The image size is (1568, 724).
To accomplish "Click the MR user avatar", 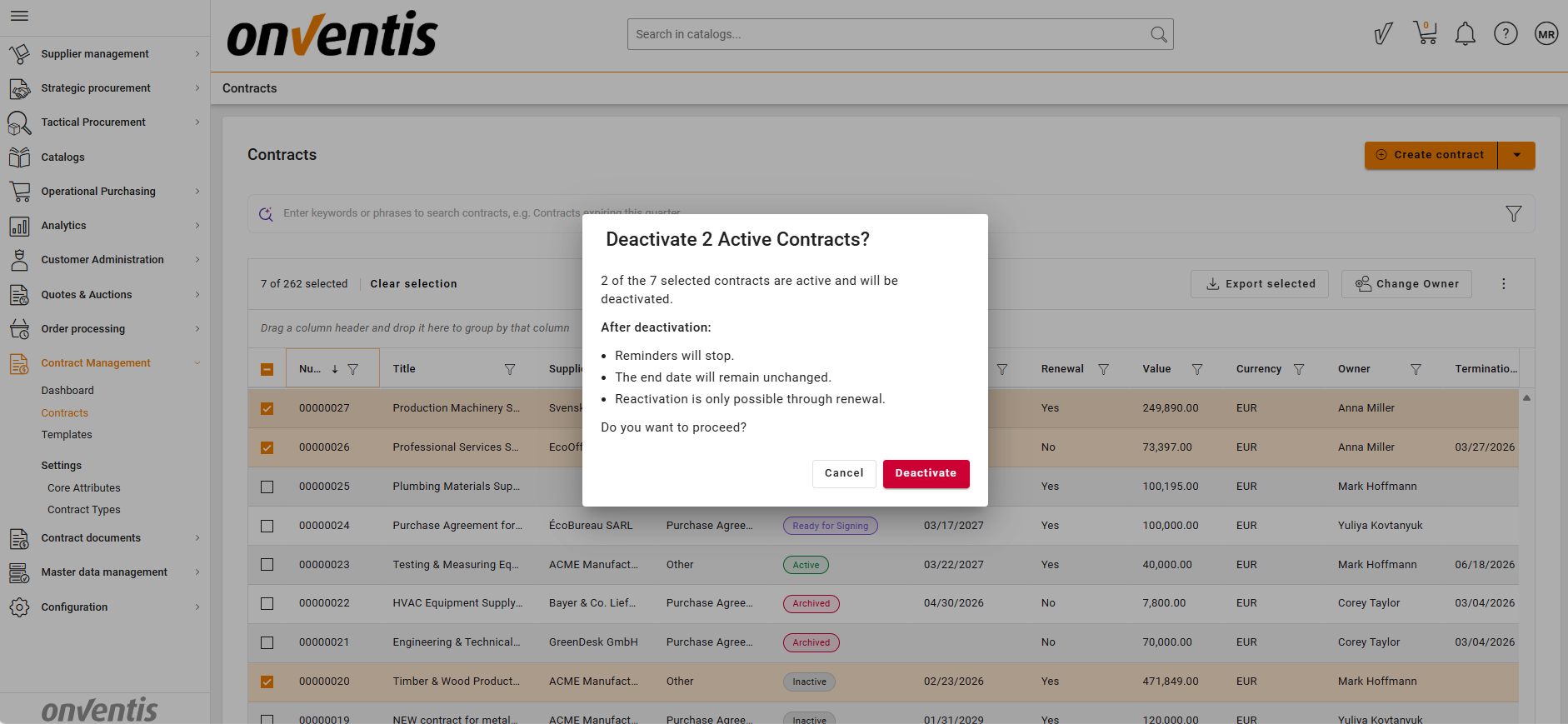I will pyautogui.click(x=1546, y=34).
